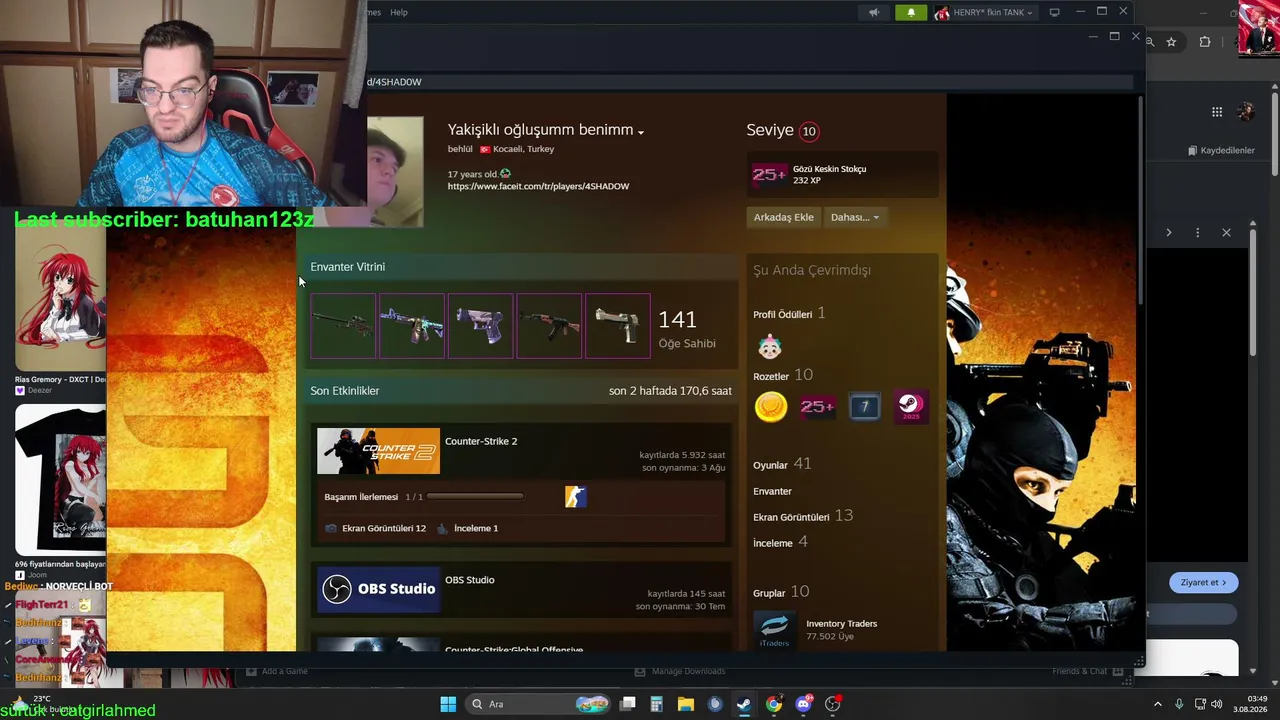Open Google Chrome from the taskbar
1280x720 pixels.
(x=774, y=704)
